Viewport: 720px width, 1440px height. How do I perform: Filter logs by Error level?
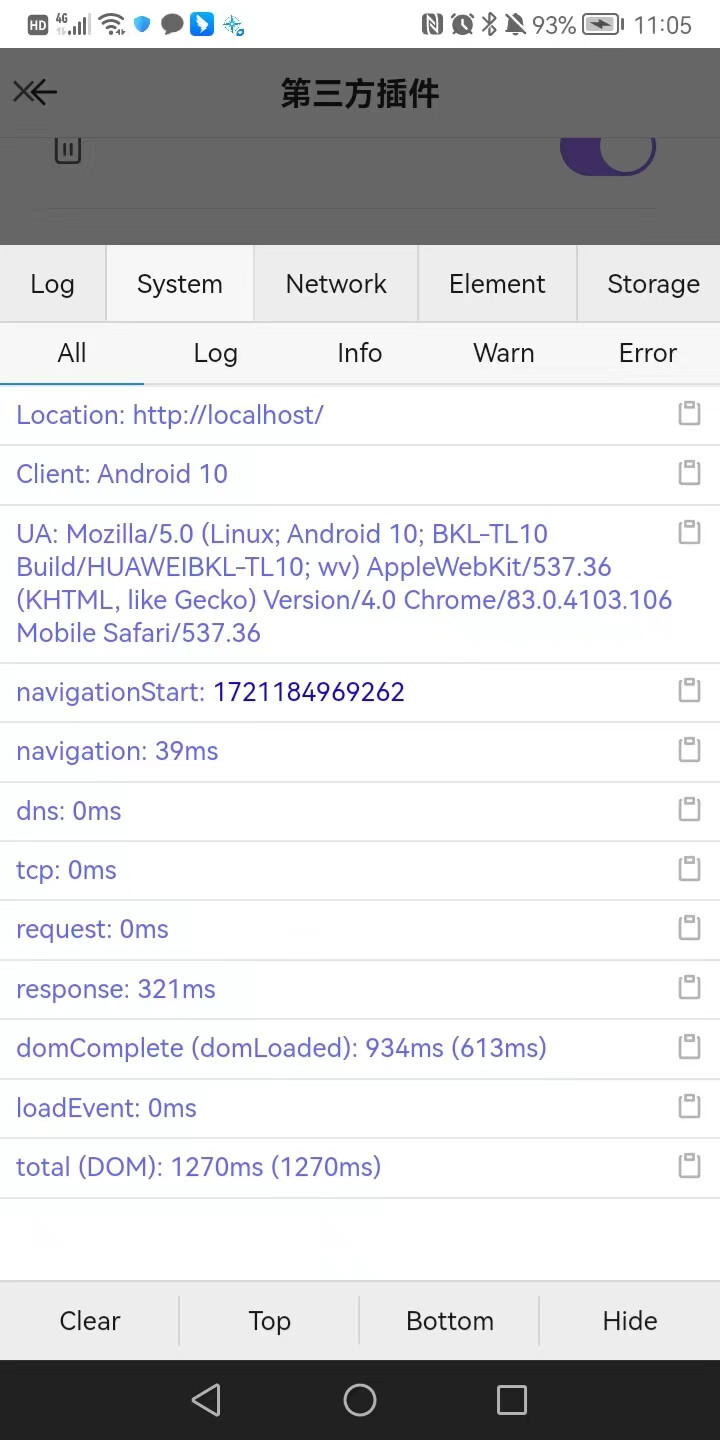[648, 353]
